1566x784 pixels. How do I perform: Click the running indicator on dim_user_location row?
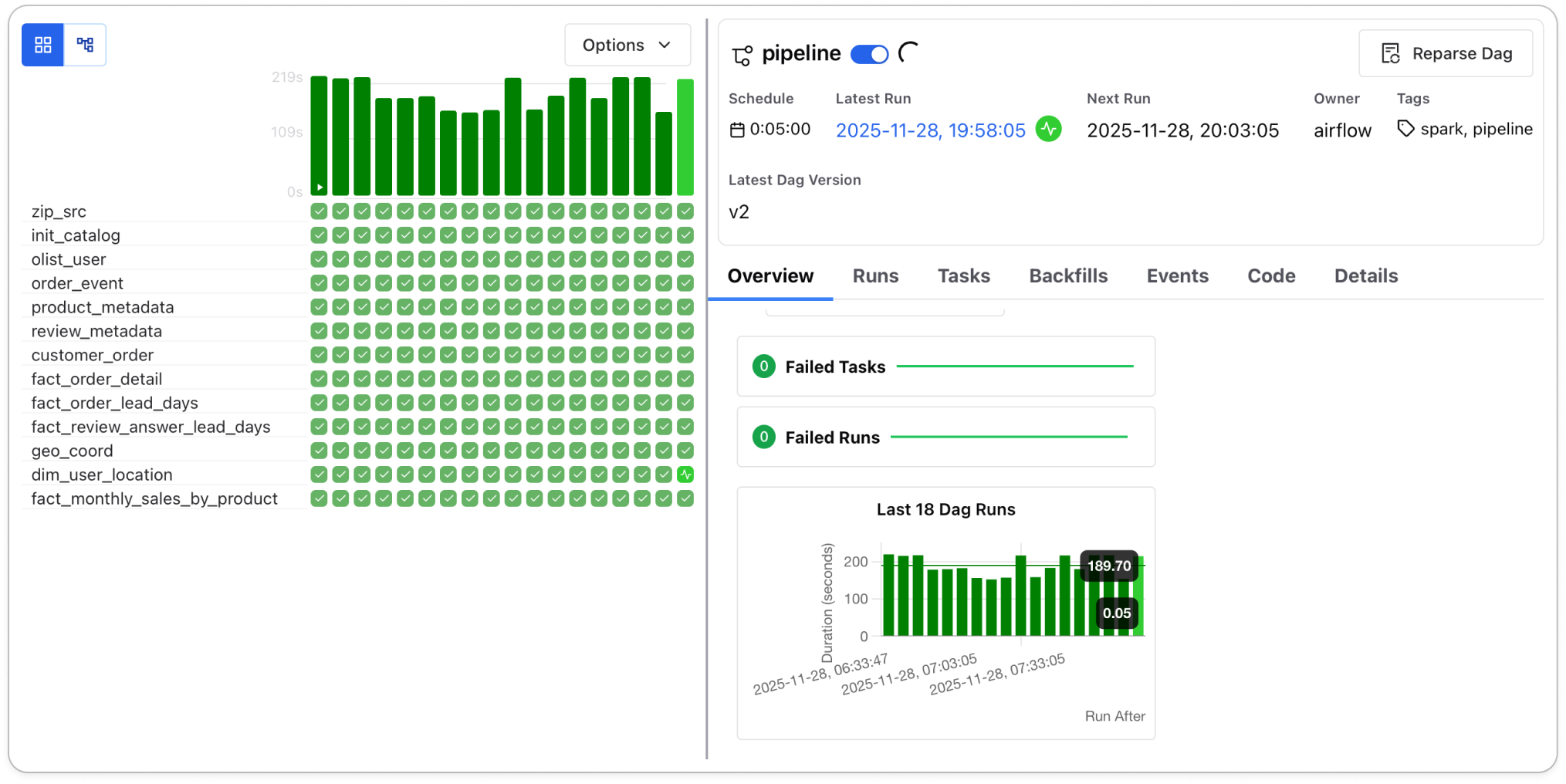685,475
